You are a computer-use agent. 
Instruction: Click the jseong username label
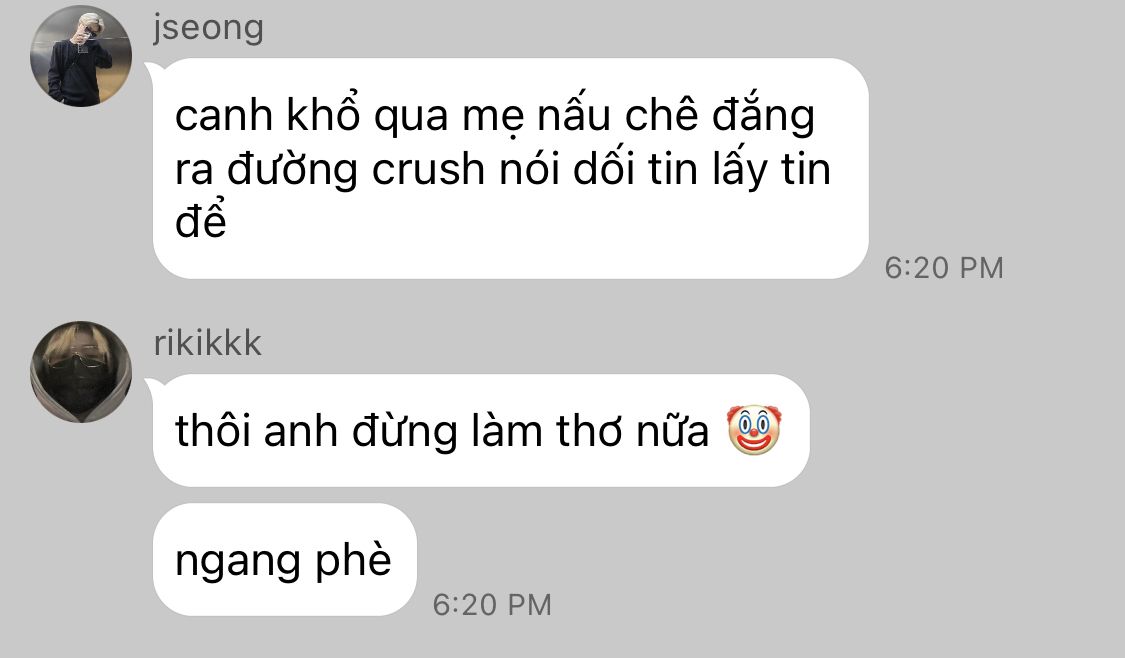[208, 28]
